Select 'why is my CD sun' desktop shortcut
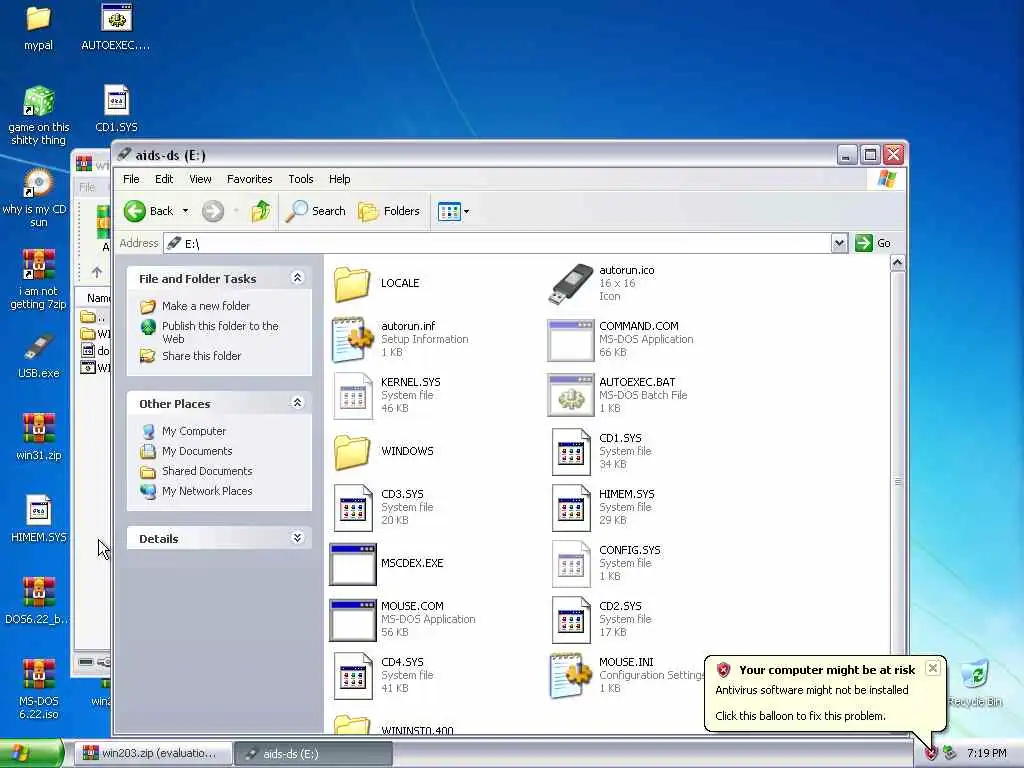1024x768 pixels. tap(36, 197)
